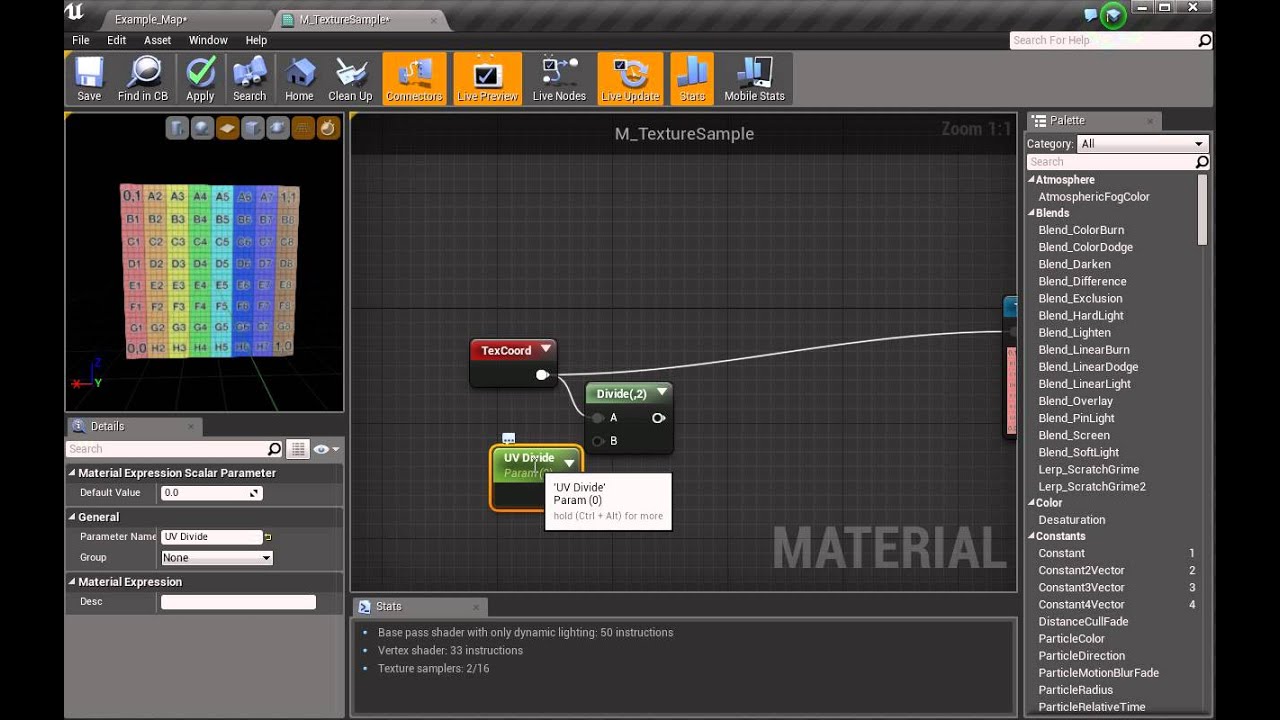Image resolution: width=1280 pixels, height=720 pixels.
Task: Click the Home toolbar icon
Action: pyautogui.click(x=299, y=79)
